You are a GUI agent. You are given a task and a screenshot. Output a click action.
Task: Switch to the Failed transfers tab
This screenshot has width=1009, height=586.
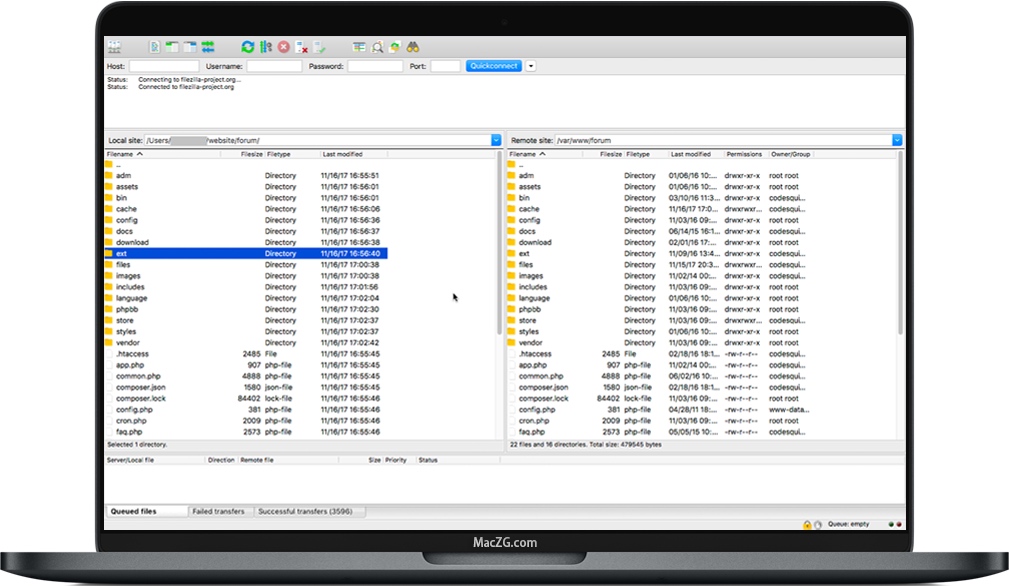coord(218,511)
